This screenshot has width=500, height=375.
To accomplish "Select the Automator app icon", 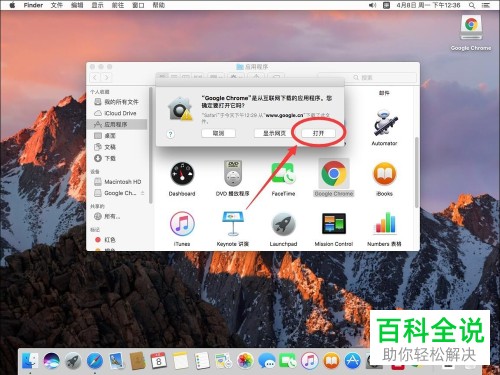I will pyautogui.click(x=384, y=123).
